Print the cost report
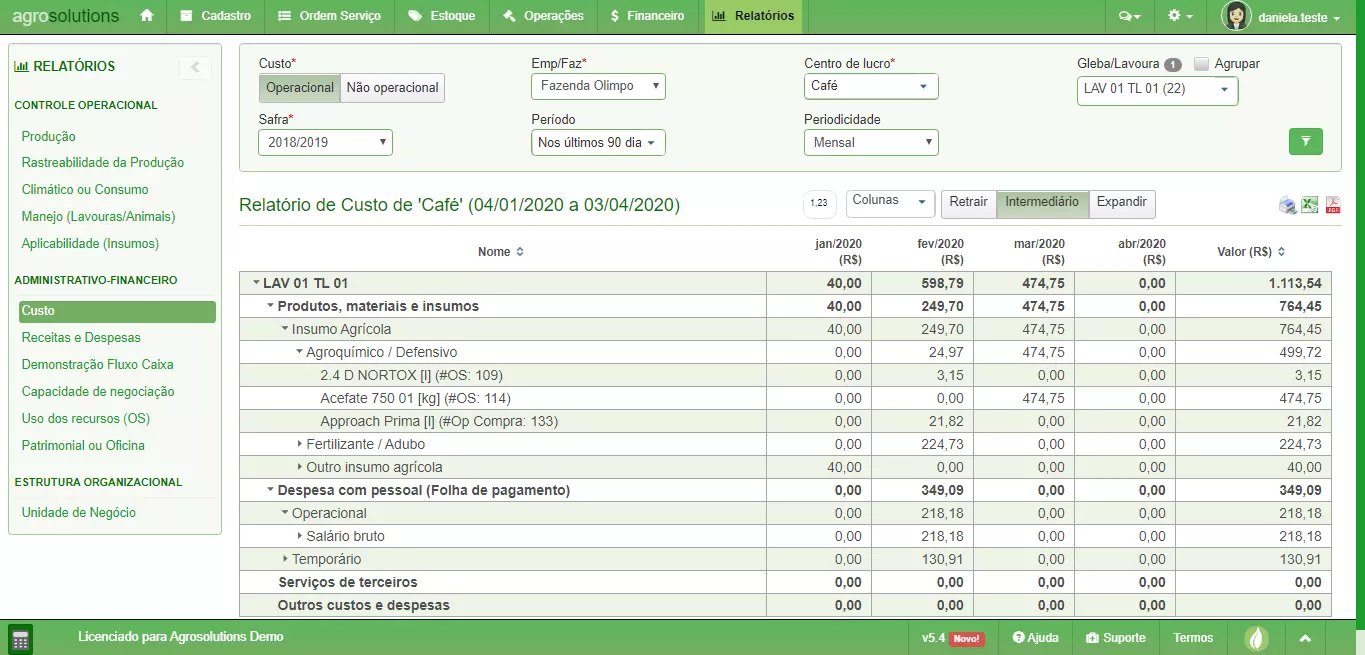The image size is (1365, 655). [x=1288, y=205]
